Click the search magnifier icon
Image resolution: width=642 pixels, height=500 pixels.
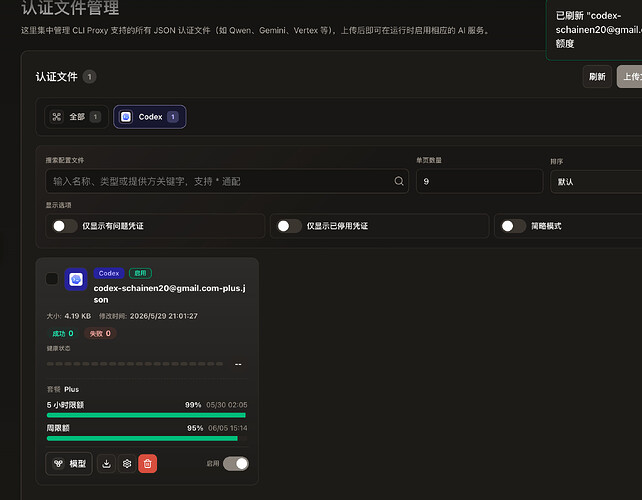pyautogui.click(x=399, y=181)
